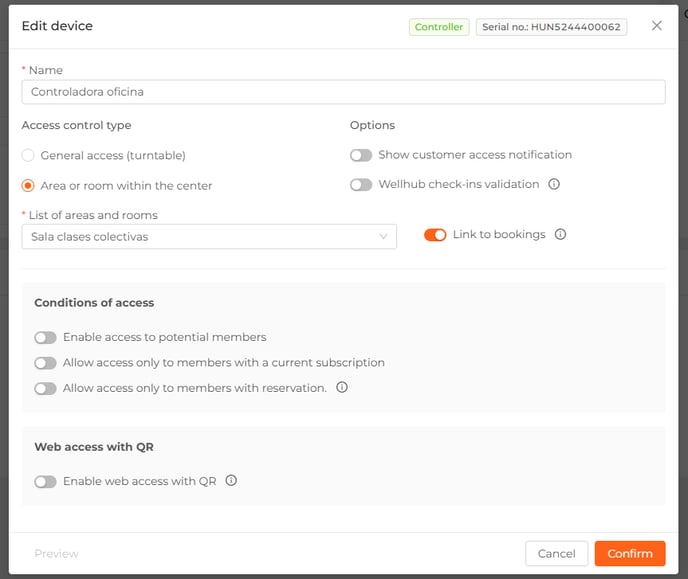Screen dimensions: 688x579
Task: Enable web access with QR switch
Action: pyautogui.click(x=45, y=482)
